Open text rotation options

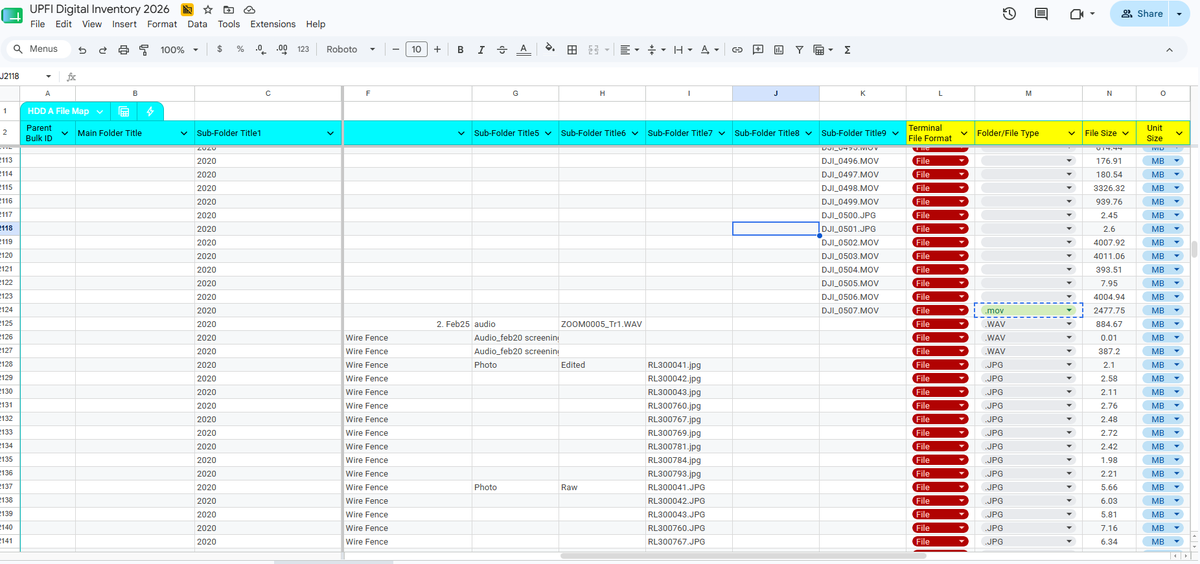tap(709, 49)
